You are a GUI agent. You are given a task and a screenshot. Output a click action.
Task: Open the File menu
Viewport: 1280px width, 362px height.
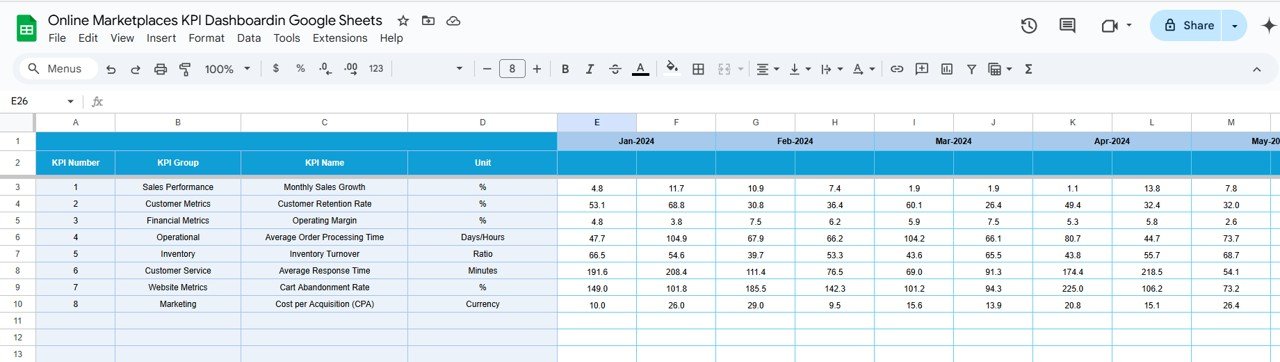point(57,38)
